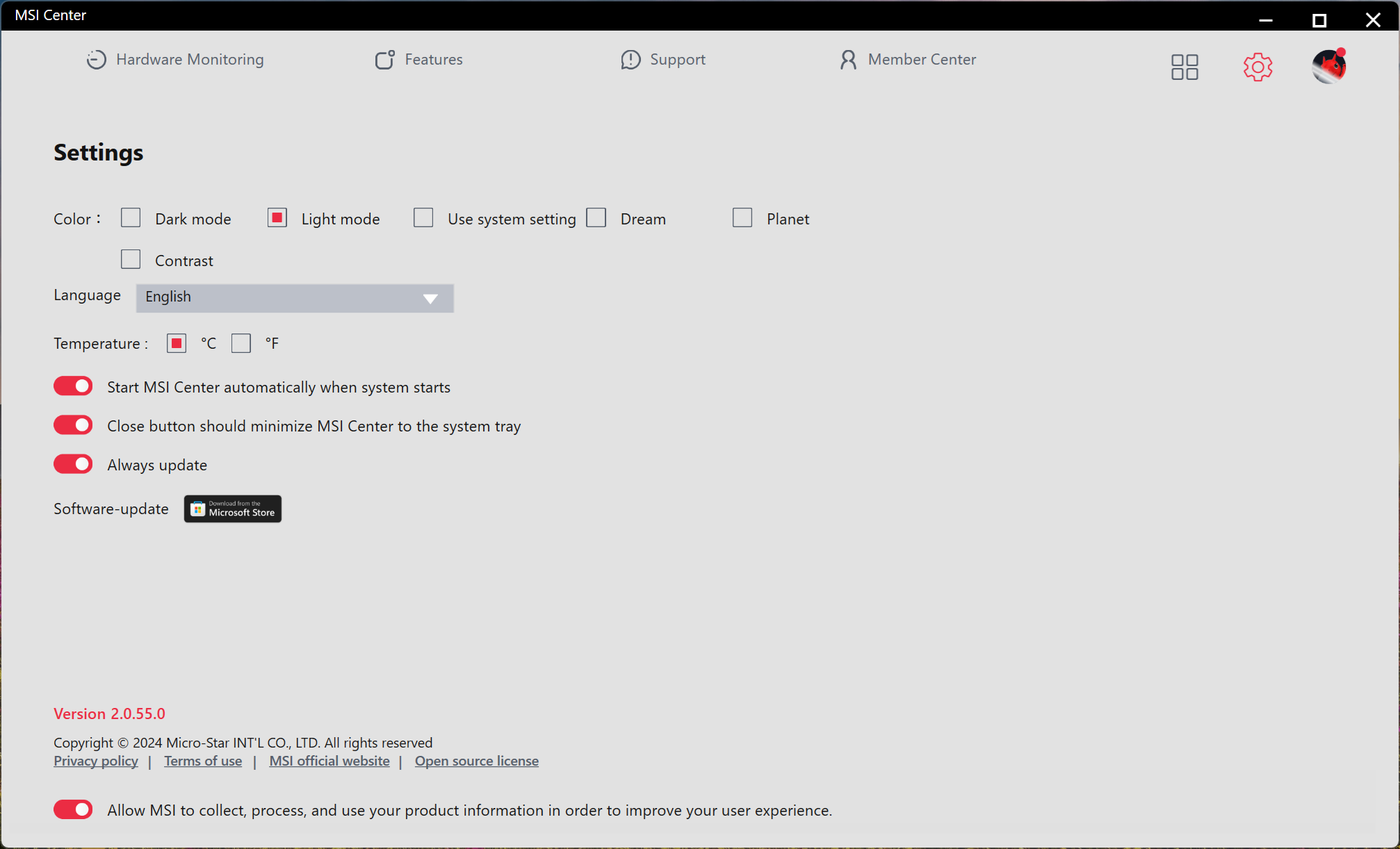Open the English language combo box
1400x849 pixels.
coord(278,298)
